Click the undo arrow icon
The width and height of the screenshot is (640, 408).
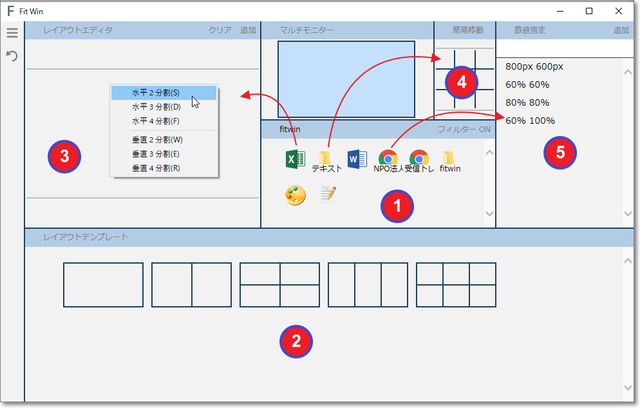(12, 57)
